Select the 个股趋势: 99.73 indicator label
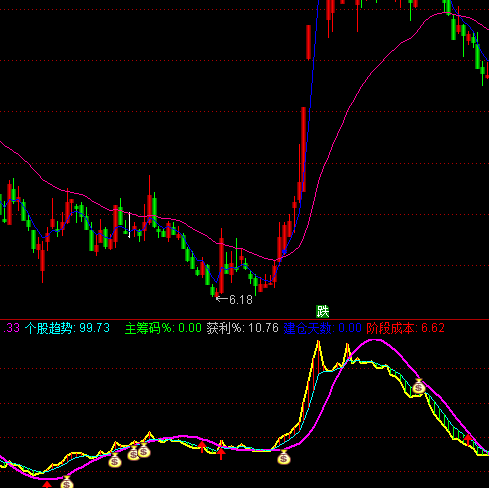Image resolution: width=489 pixels, height=488 pixels. click(67, 328)
